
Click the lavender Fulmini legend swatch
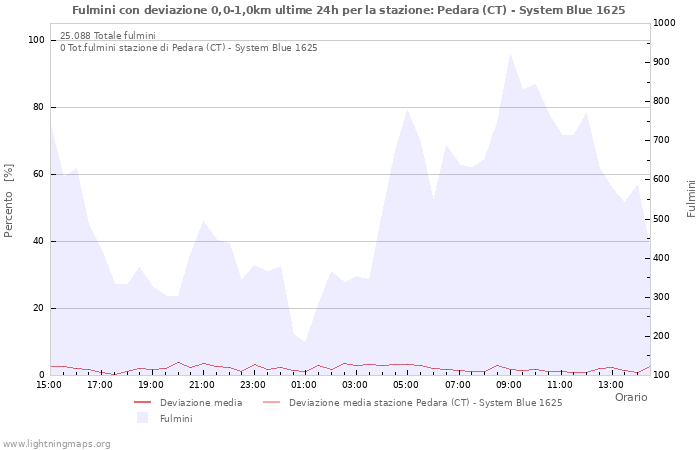coord(142,418)
